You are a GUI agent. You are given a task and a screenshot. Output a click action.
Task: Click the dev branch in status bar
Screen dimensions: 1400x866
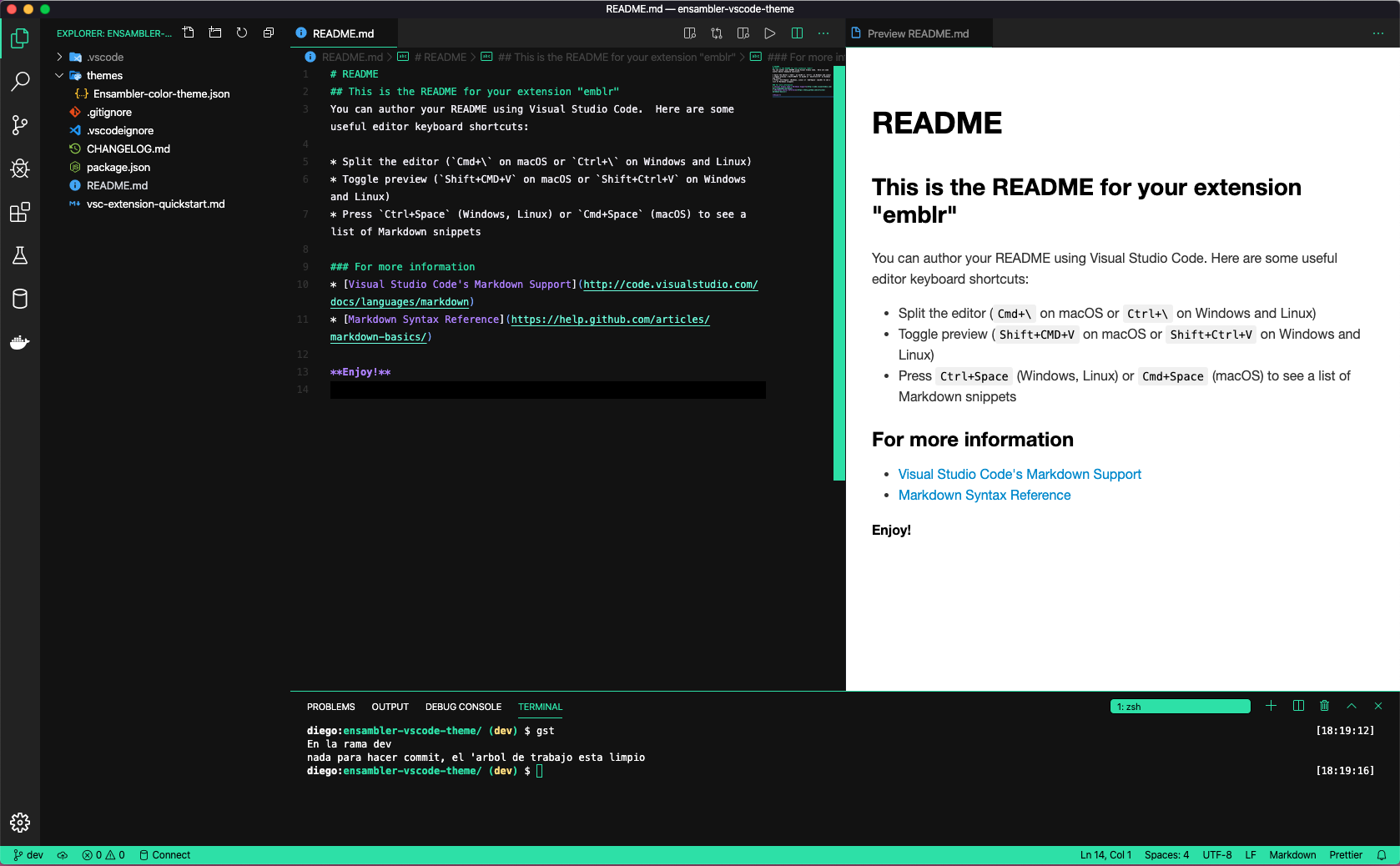(28, 855)
